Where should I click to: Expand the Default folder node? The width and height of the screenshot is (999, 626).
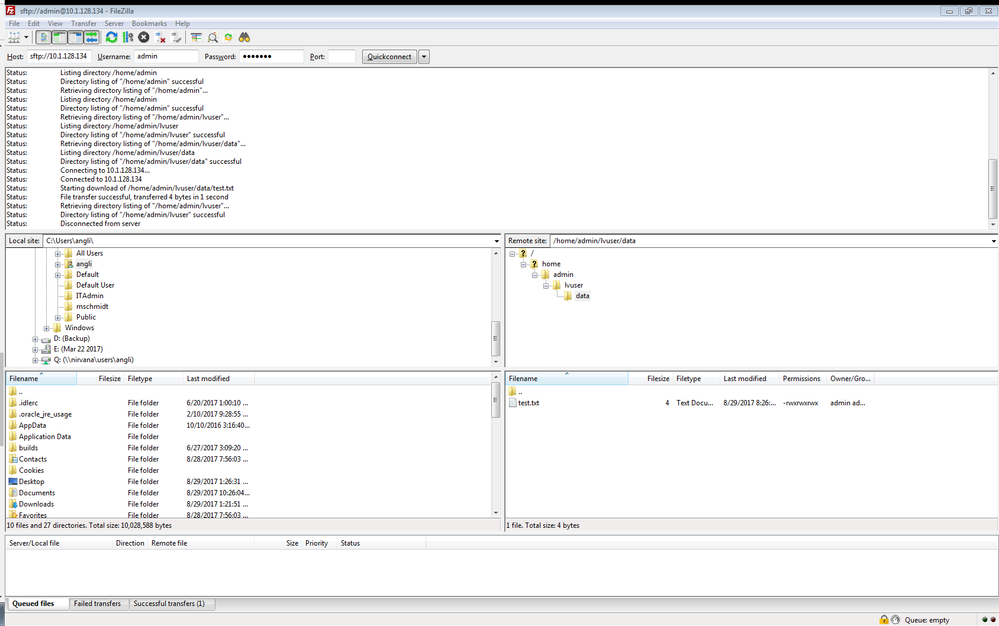pyautogui.click(x=57, y=275)
